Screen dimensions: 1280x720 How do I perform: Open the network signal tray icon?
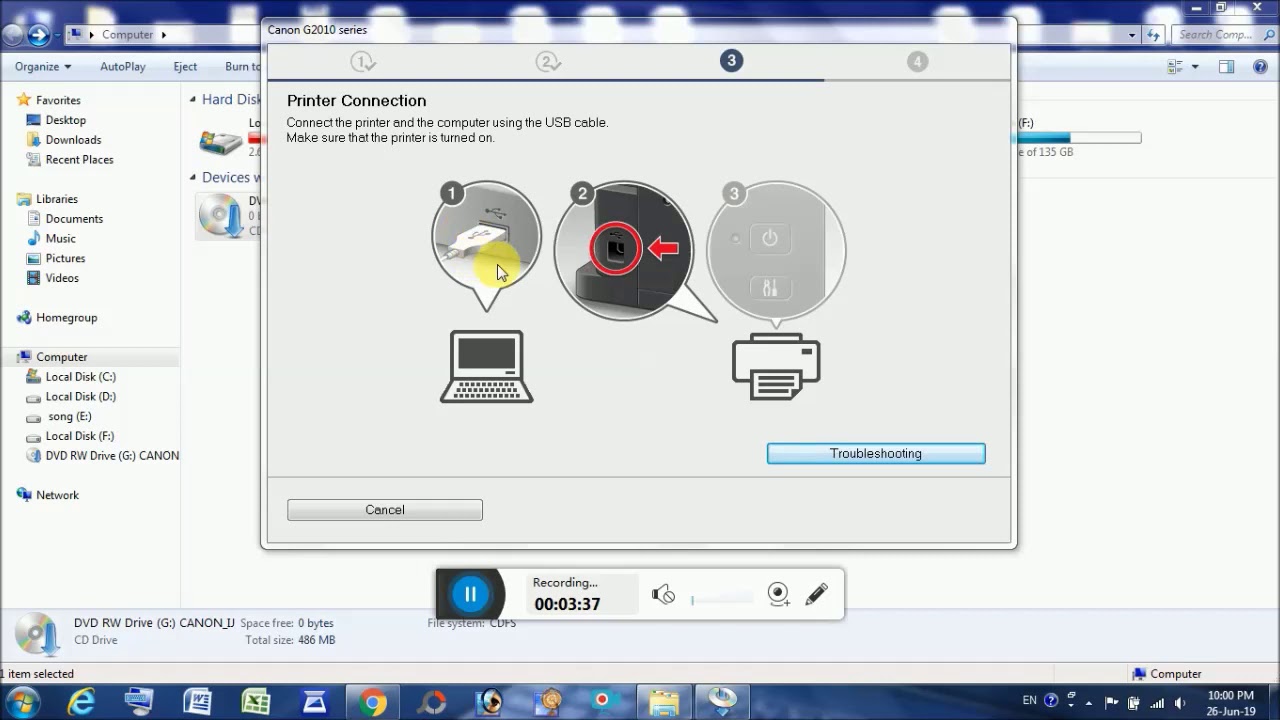coord(1157,701)
